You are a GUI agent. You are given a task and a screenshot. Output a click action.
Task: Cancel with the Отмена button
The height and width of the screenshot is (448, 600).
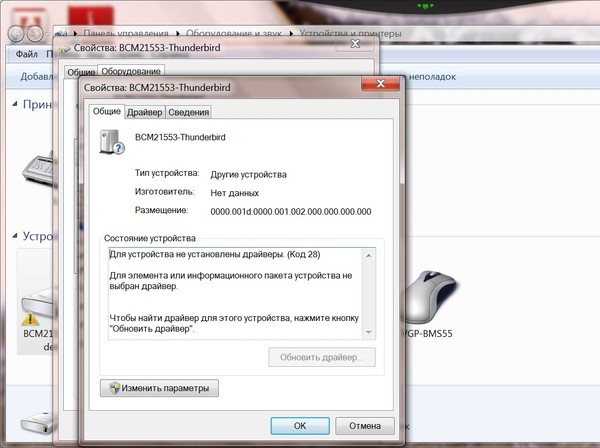pyautogui.click(x=365, y=426)
